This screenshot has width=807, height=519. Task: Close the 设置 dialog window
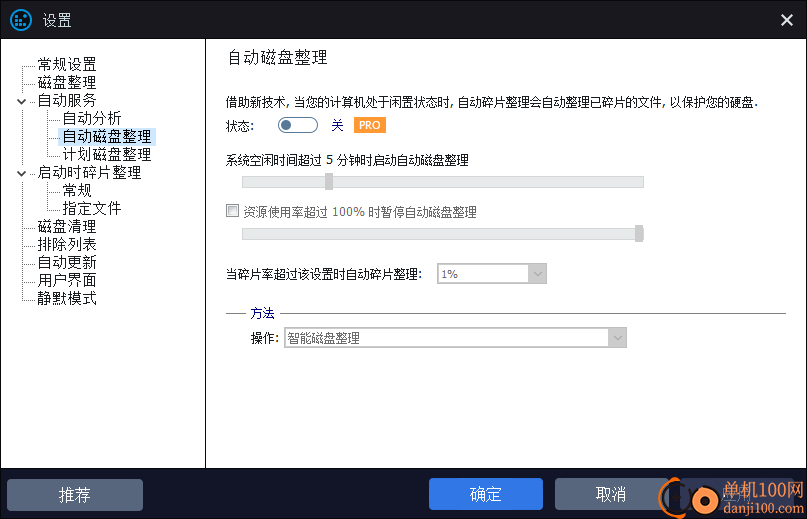[x=786, y=20]
